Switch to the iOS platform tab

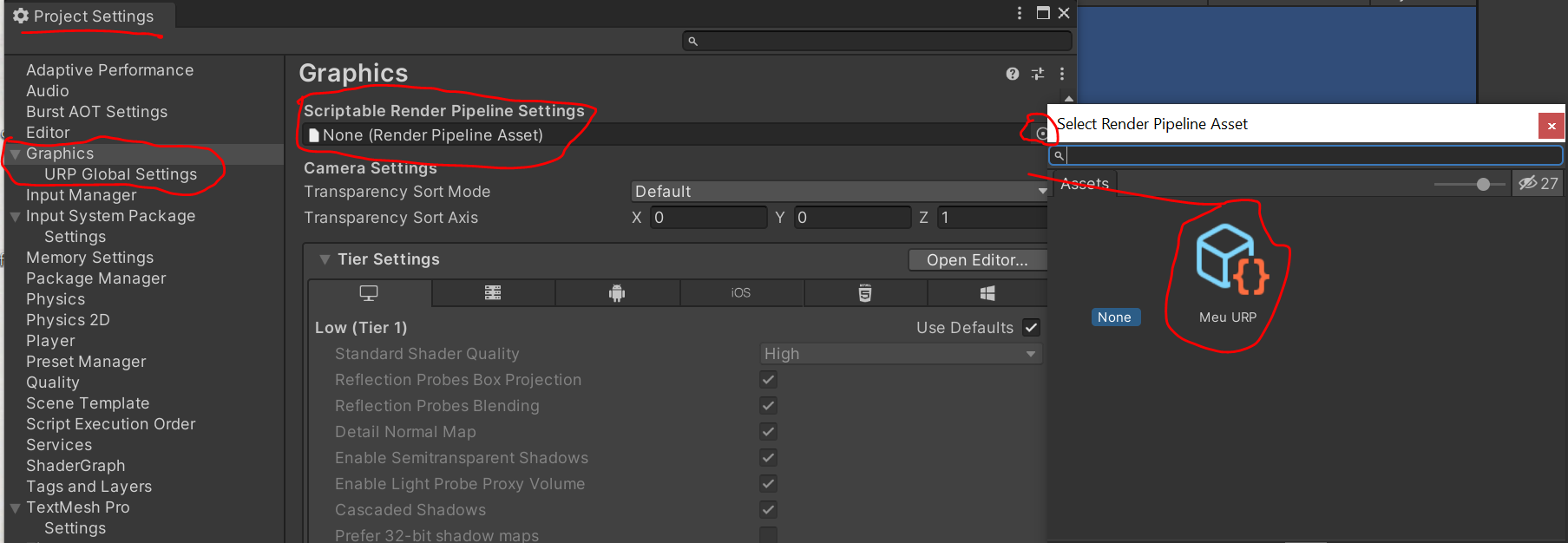741,293
